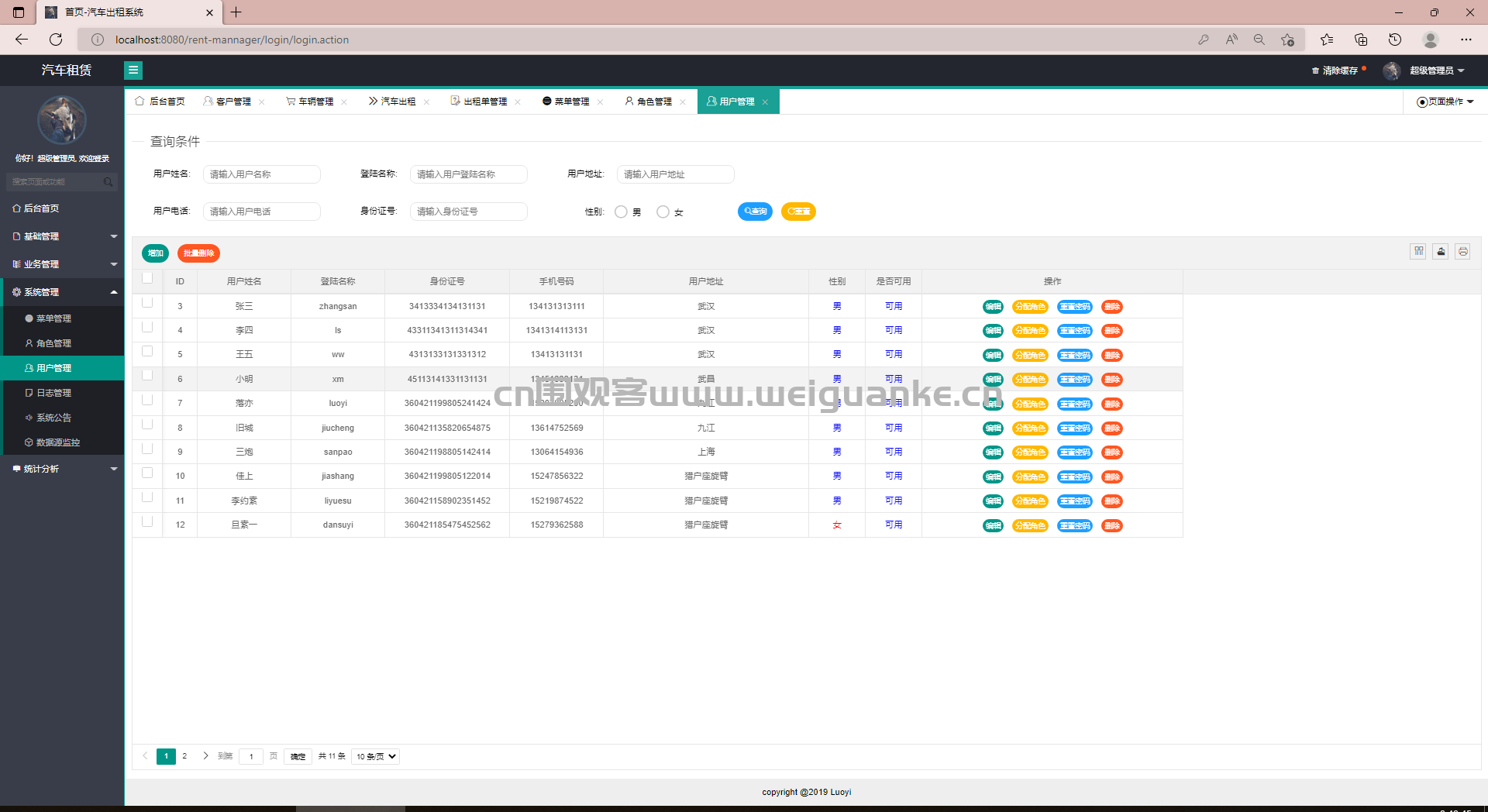Click the print table icon
Viewport: 1488px width, 812px height.
[x=1463, y=251]
